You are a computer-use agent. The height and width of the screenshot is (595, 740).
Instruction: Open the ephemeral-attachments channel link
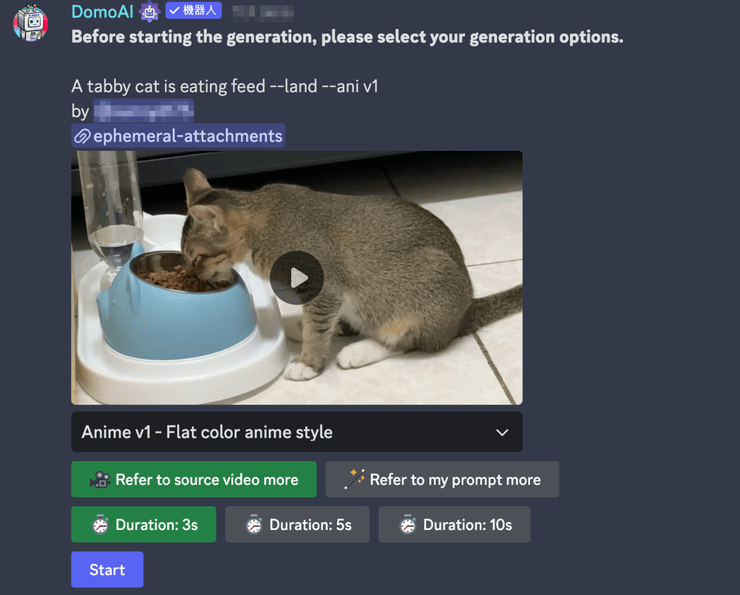pyautogui.click(x=178, y=136)
